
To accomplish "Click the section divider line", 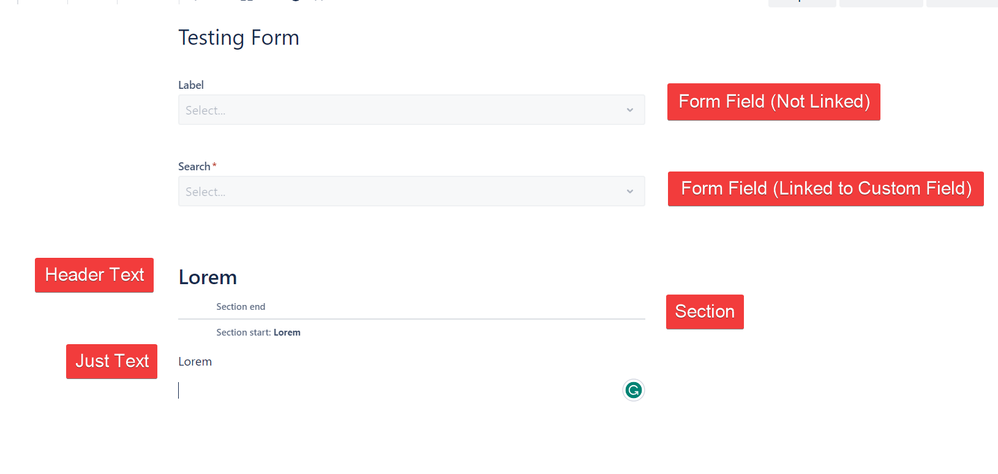I will (x=411, y=319).
